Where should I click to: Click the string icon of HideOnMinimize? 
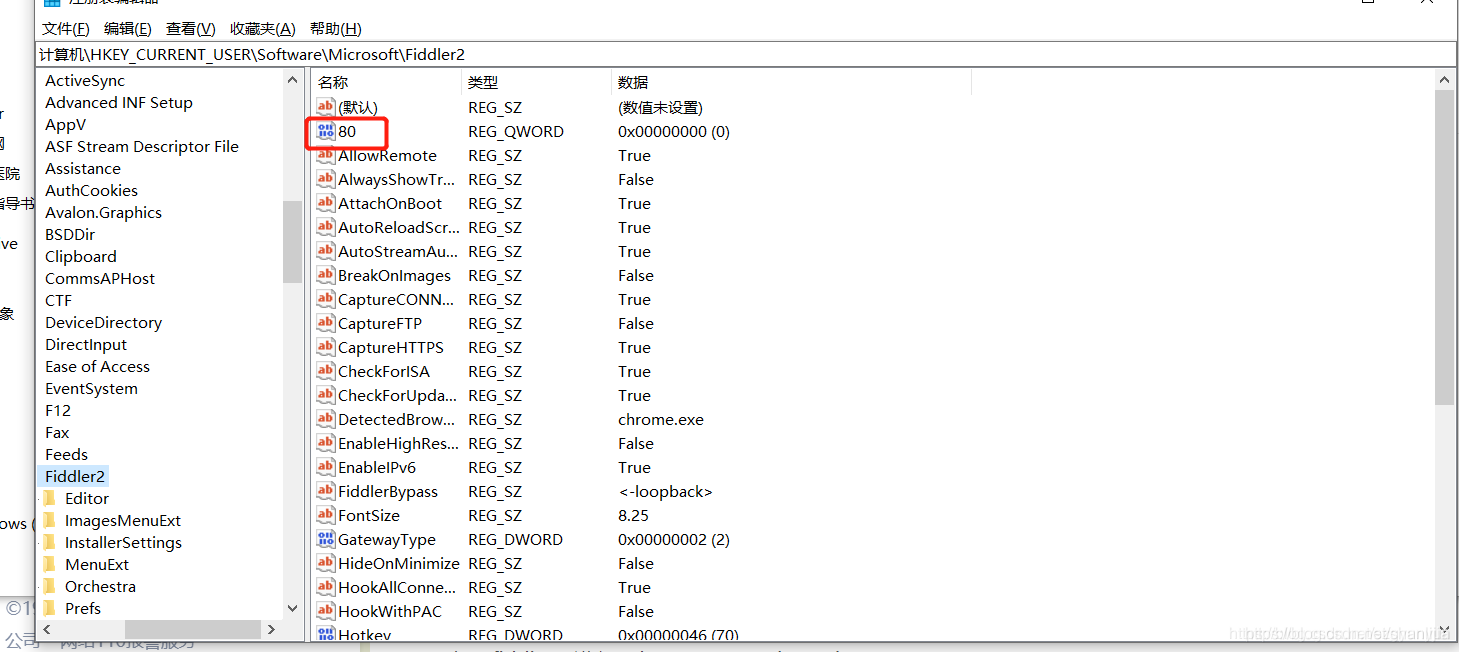coord(325,563)
